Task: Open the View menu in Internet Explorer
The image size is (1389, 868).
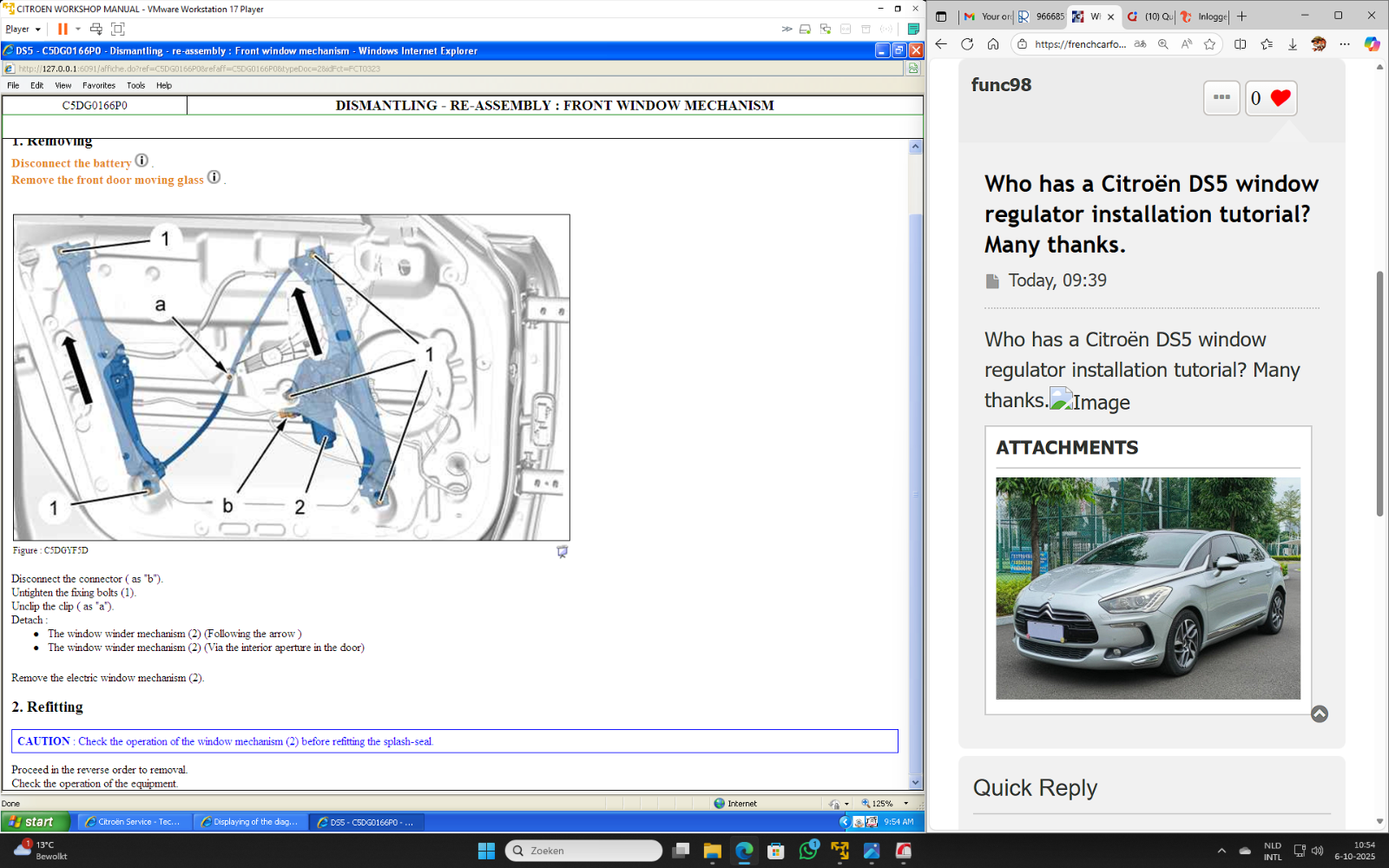Action: (x=63, y=85)
